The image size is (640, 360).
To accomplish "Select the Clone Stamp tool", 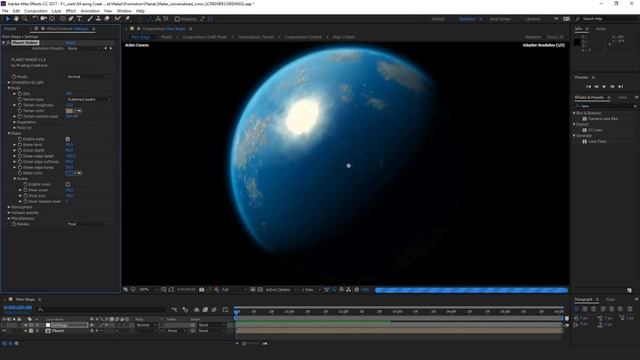I will pyautogui.click(x=98, y=19).
